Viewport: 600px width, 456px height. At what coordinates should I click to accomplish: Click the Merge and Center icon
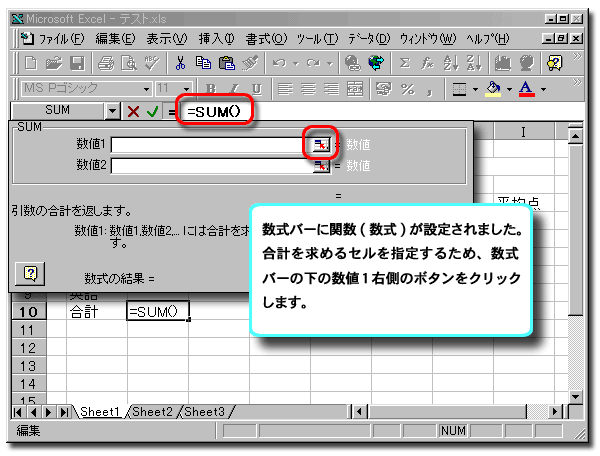pos(355,89)
